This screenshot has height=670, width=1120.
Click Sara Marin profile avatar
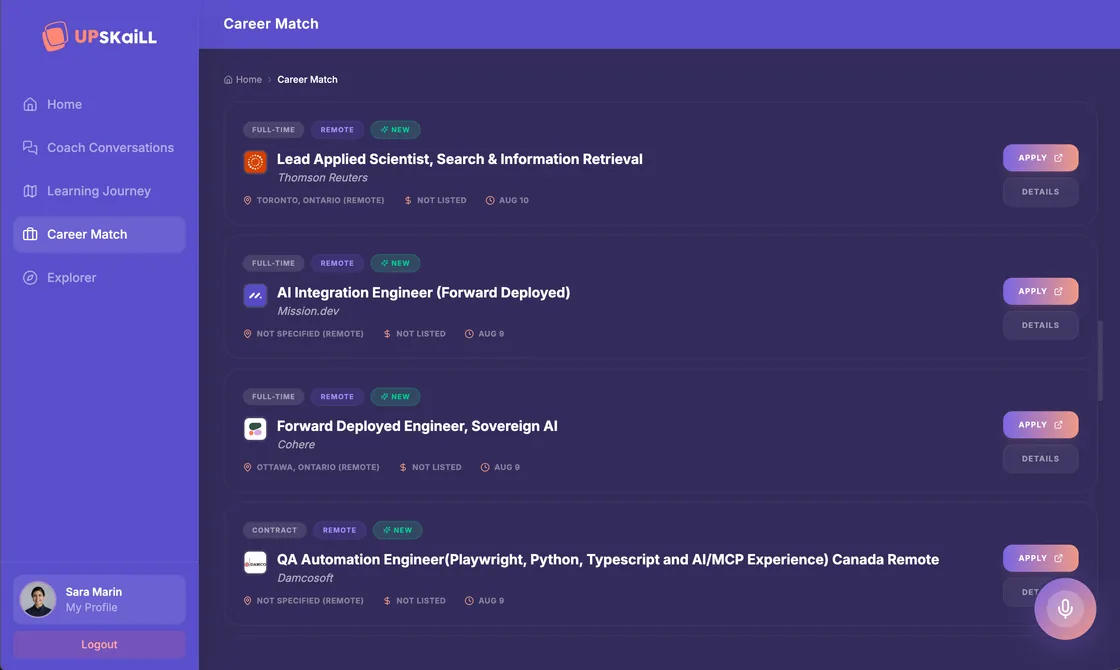38,599
